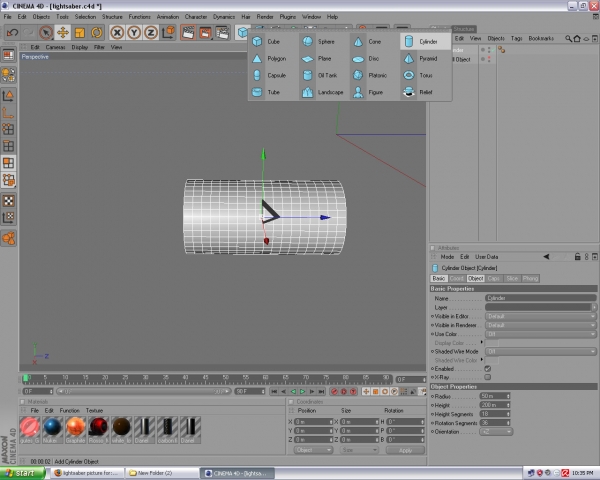Viewport: 600px width, 480px height.
Task: Open Visible in Renderer dropdown
Action: [x=541, y=325]
